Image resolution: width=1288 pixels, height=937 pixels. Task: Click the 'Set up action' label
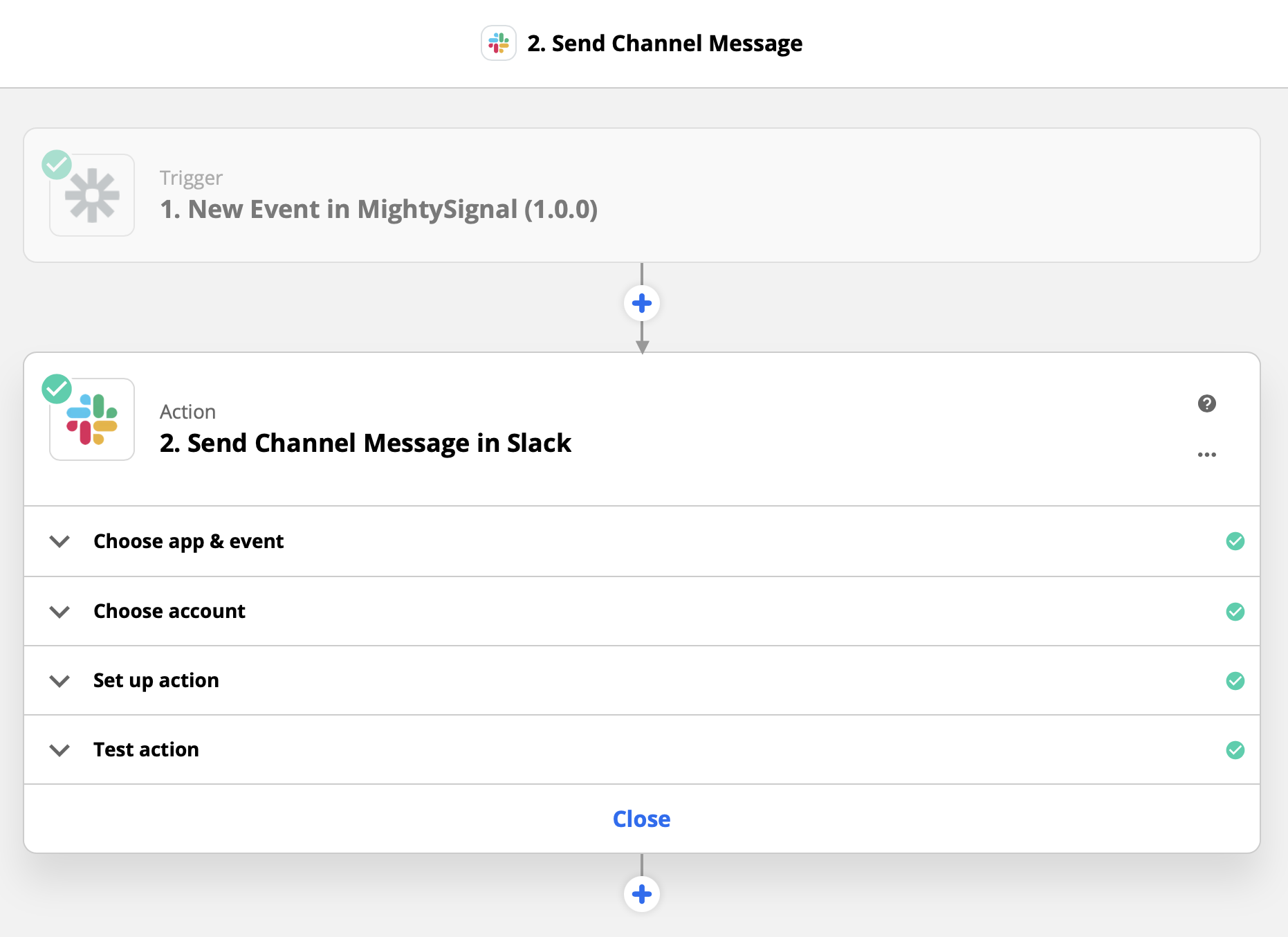(156, 681)
